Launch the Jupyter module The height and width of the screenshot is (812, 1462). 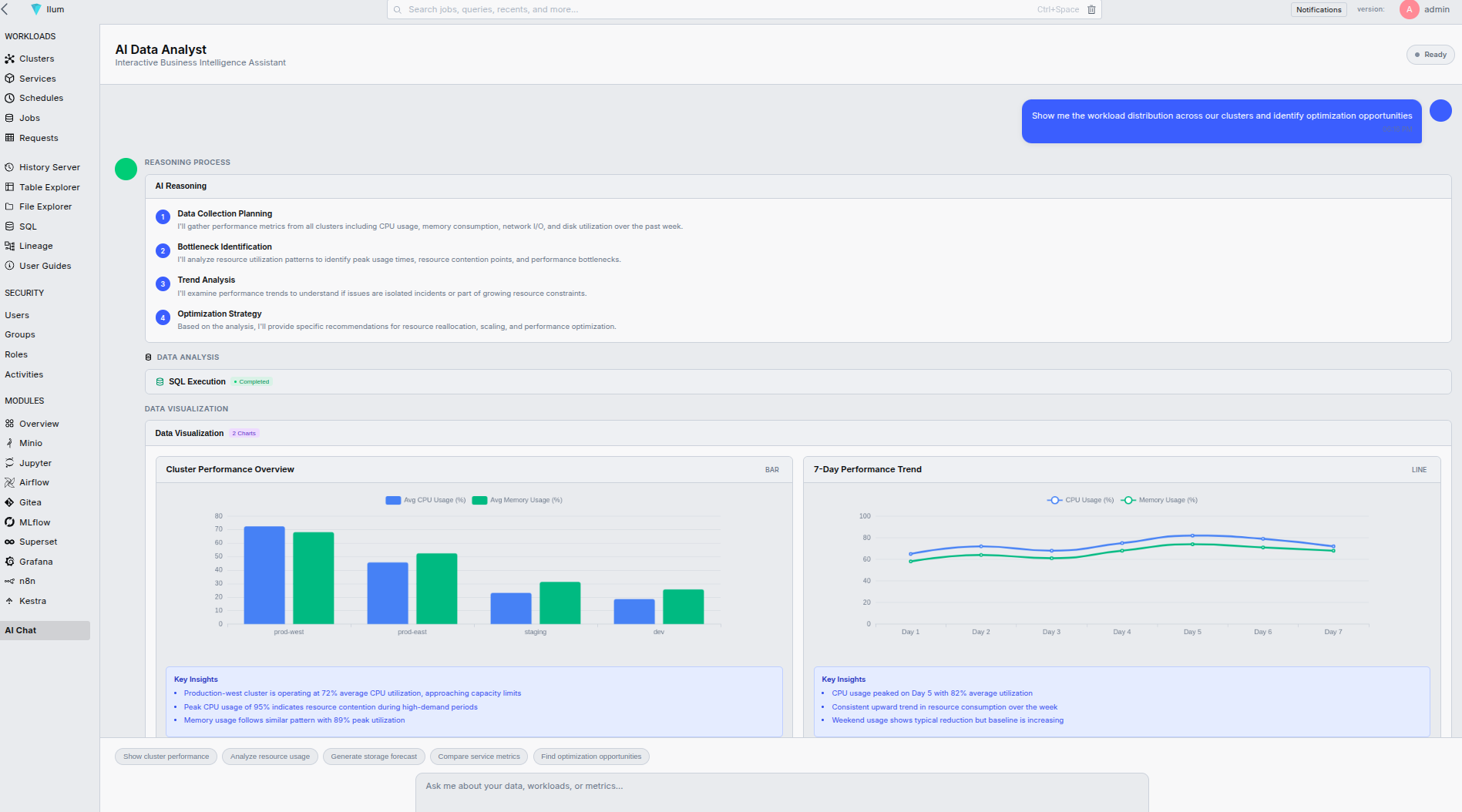click(35, 463)
